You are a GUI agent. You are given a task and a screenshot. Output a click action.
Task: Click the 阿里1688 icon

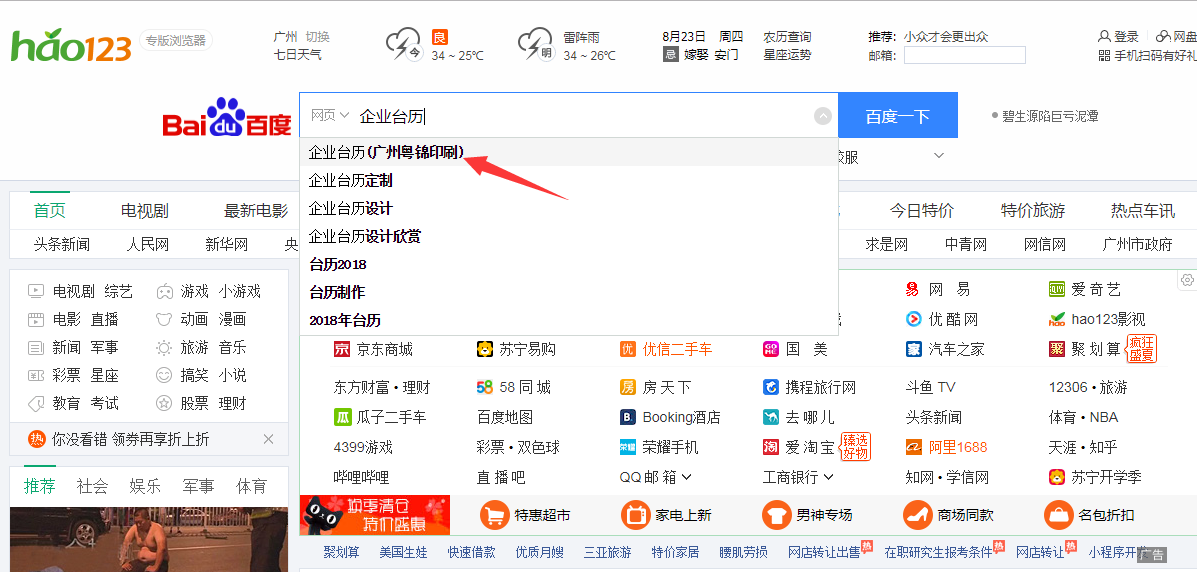point(914,447)
